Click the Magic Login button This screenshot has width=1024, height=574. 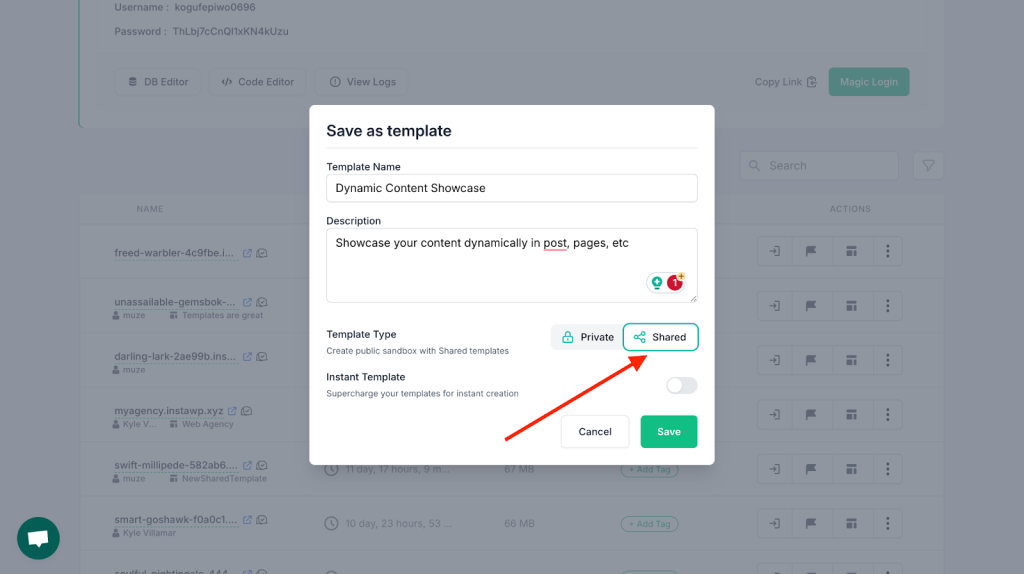869,82
